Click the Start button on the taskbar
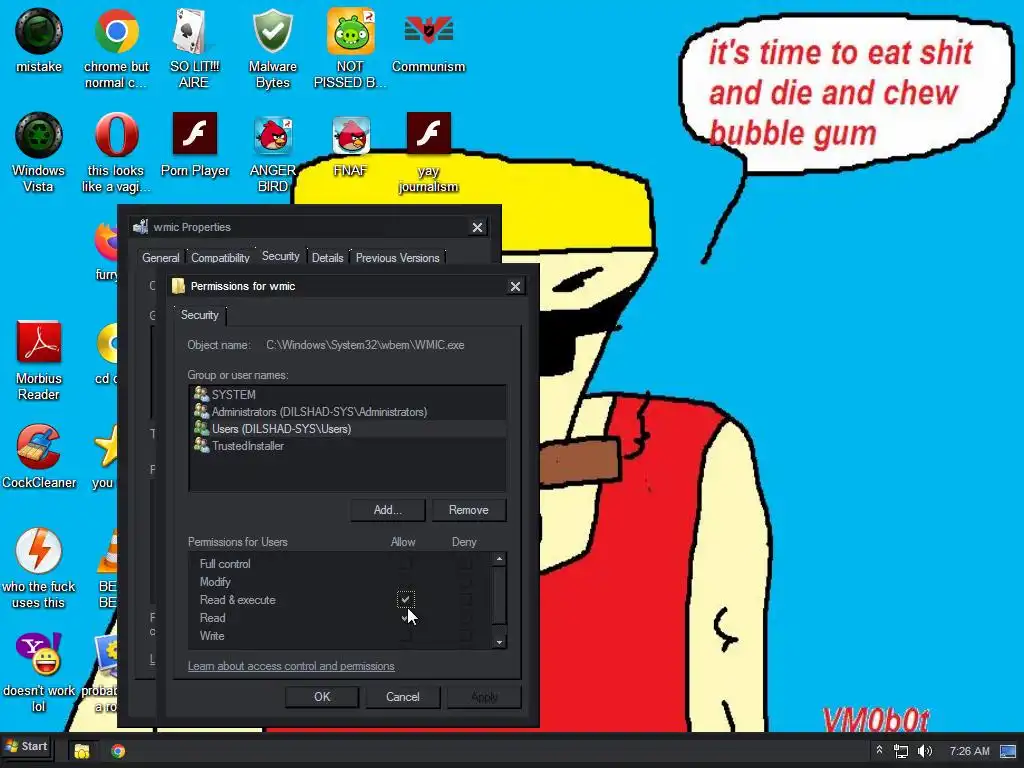 click(x=27, y=746)
